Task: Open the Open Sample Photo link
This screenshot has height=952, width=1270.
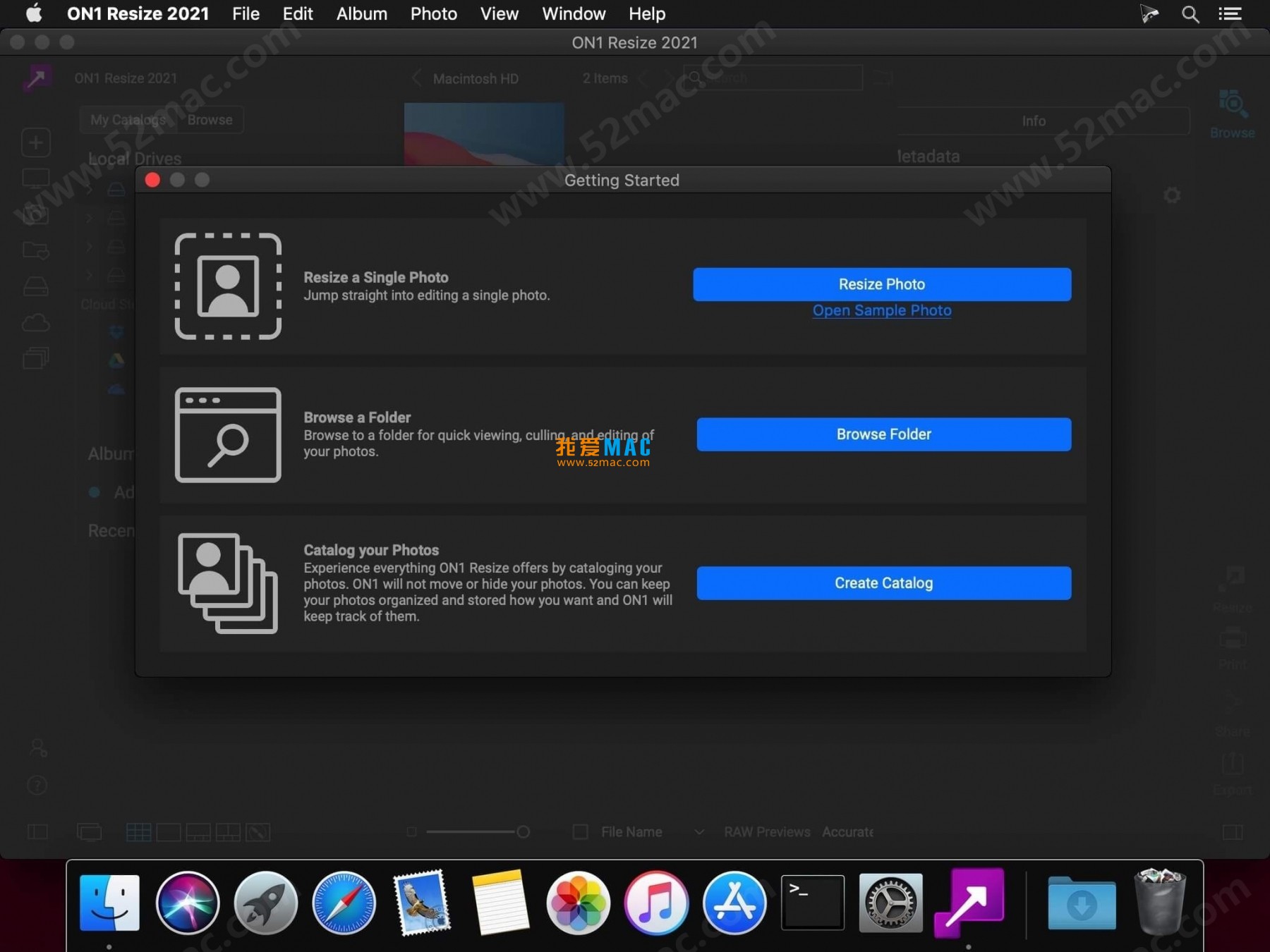Action: click(x=881, y=310)
